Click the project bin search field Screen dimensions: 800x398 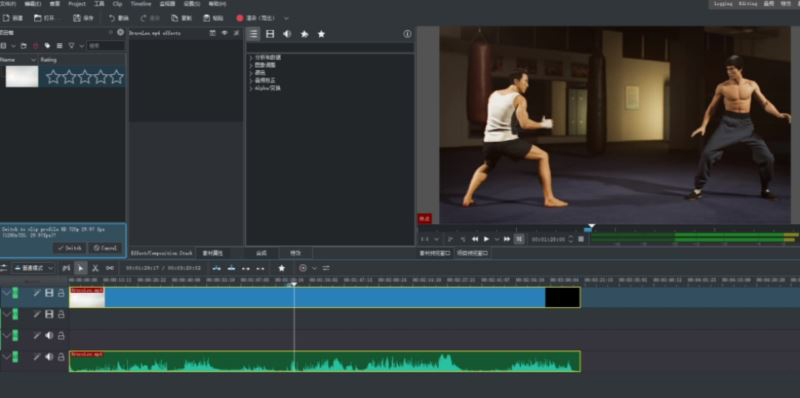106,45
